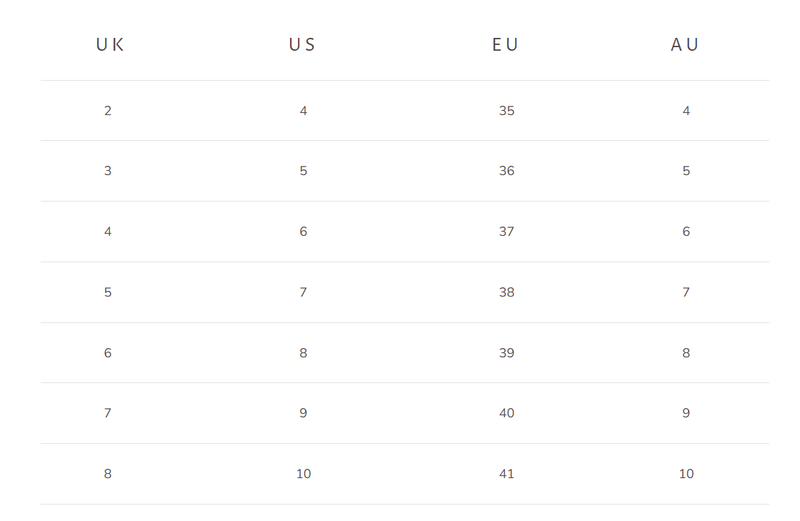Click the US size 10 cell
The height and width of the screenshot is (521, 800).
(303, 474)
